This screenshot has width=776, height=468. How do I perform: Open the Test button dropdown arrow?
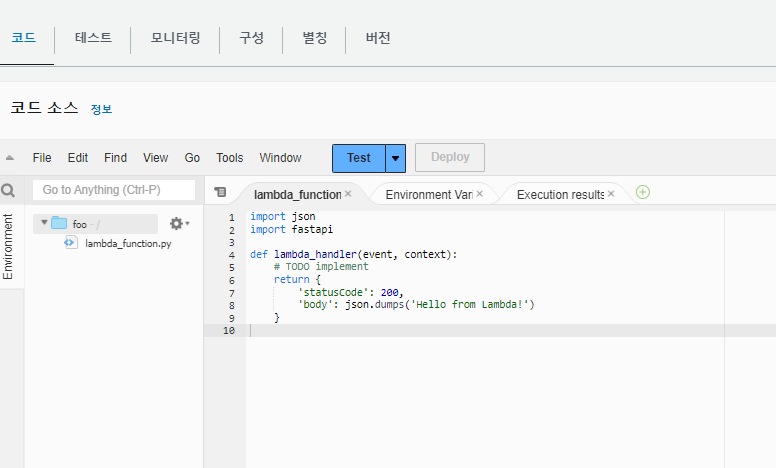pyautogui.click(x=396, y=158)
